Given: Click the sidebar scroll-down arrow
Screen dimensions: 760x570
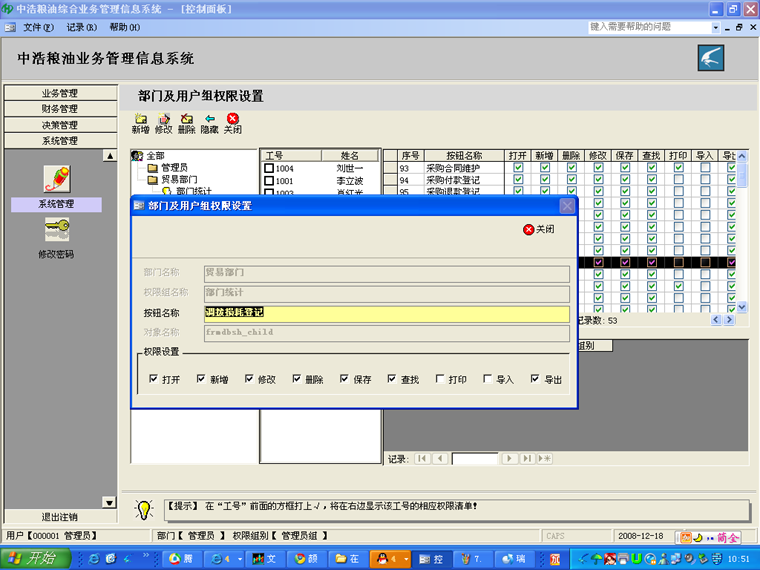Looking at the screenshot, I should (110, 503).
